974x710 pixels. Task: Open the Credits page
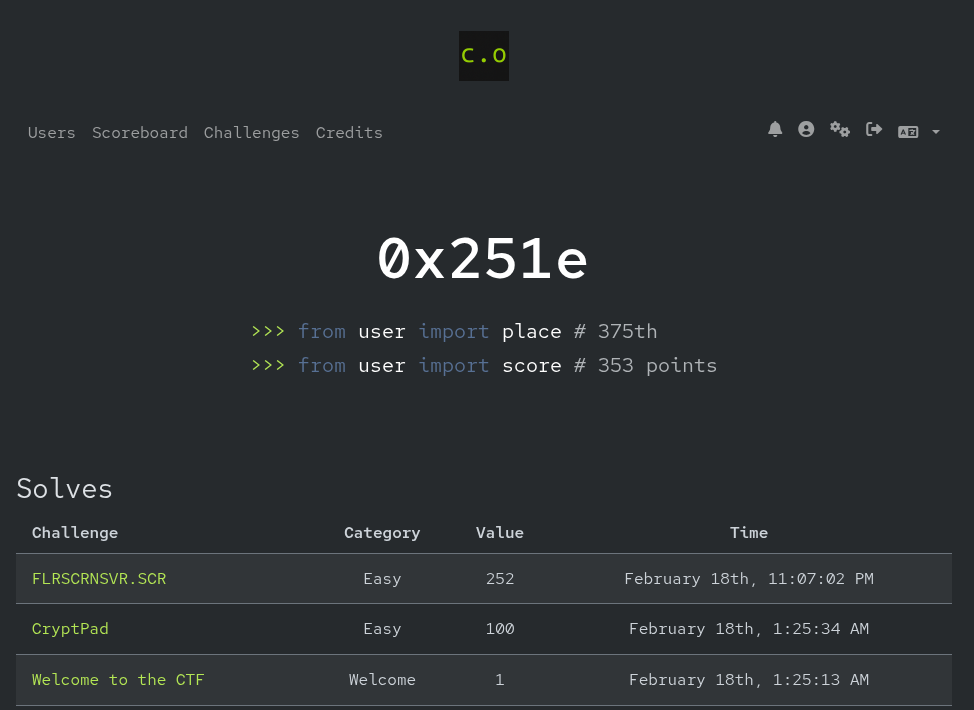(349, 133)
